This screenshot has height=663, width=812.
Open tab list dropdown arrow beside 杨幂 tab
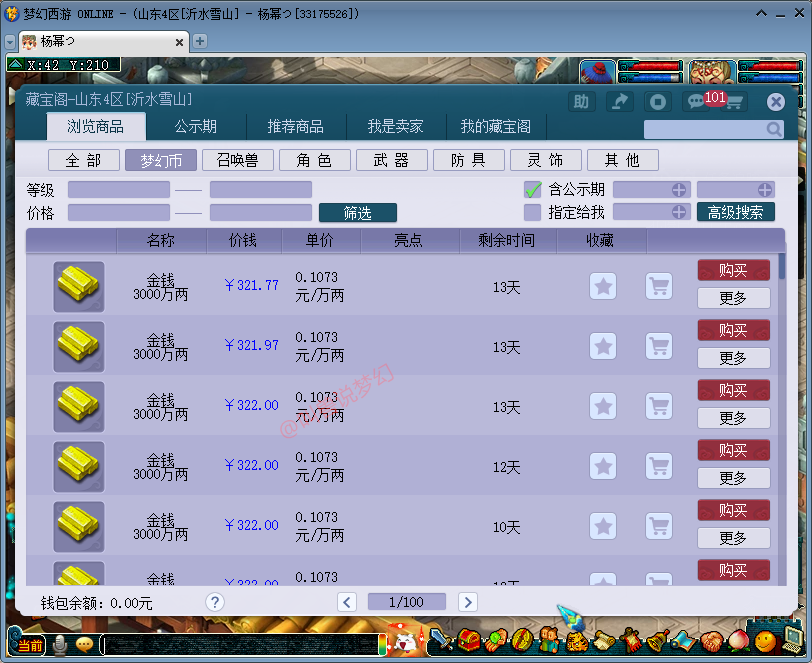click(10, 41)
